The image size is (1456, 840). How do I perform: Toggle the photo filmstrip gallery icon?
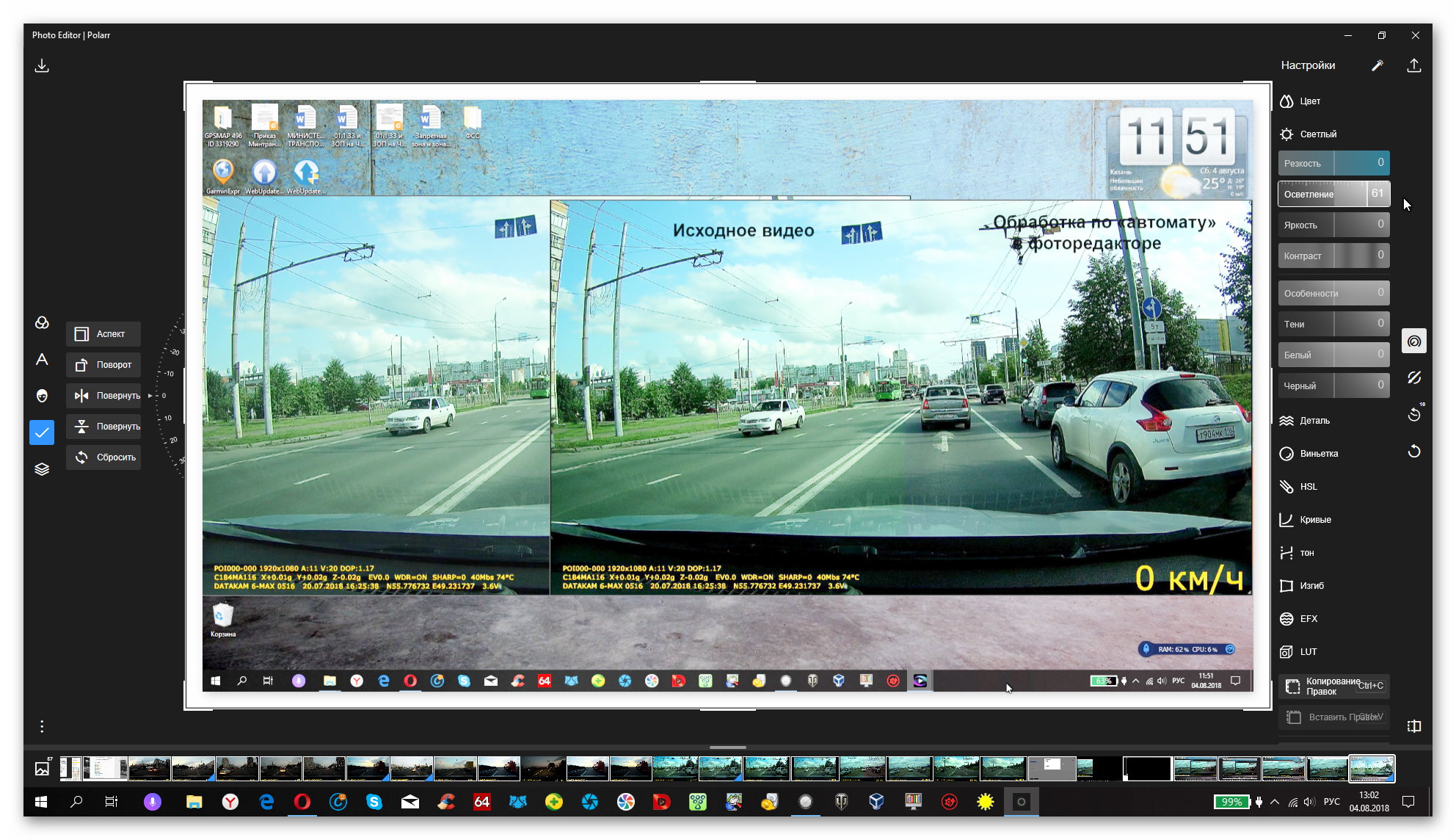pyautogui.click(x=42, y=769)
